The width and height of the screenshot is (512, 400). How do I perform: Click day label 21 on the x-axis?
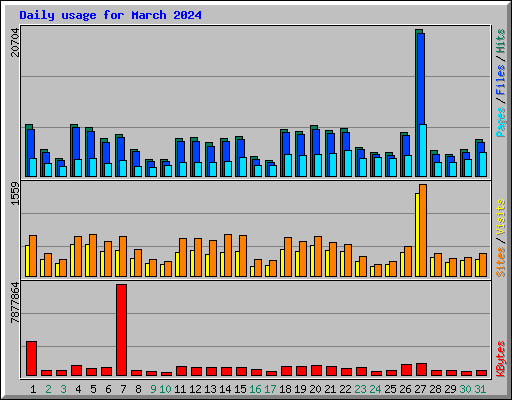coord(330,389)
